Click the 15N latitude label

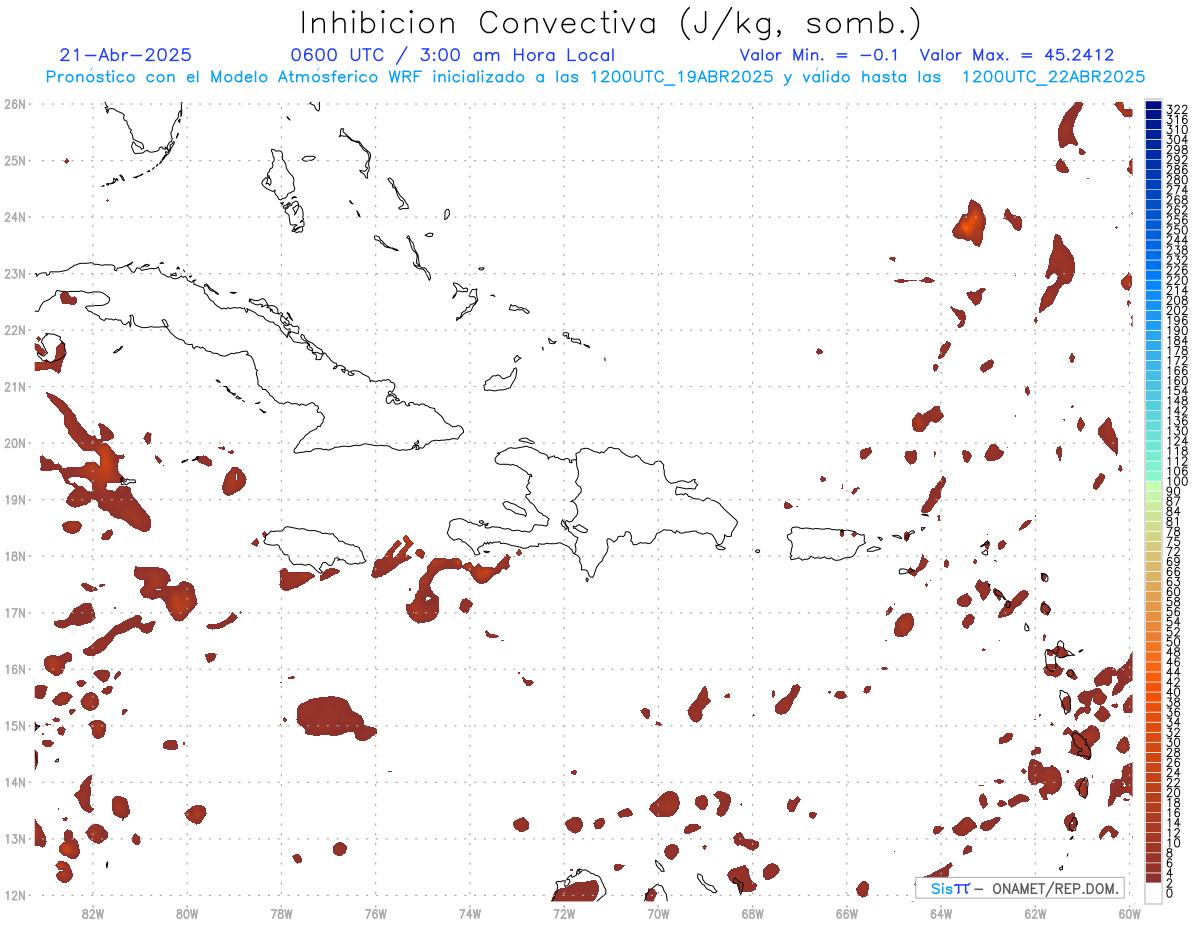click(15, 725)
